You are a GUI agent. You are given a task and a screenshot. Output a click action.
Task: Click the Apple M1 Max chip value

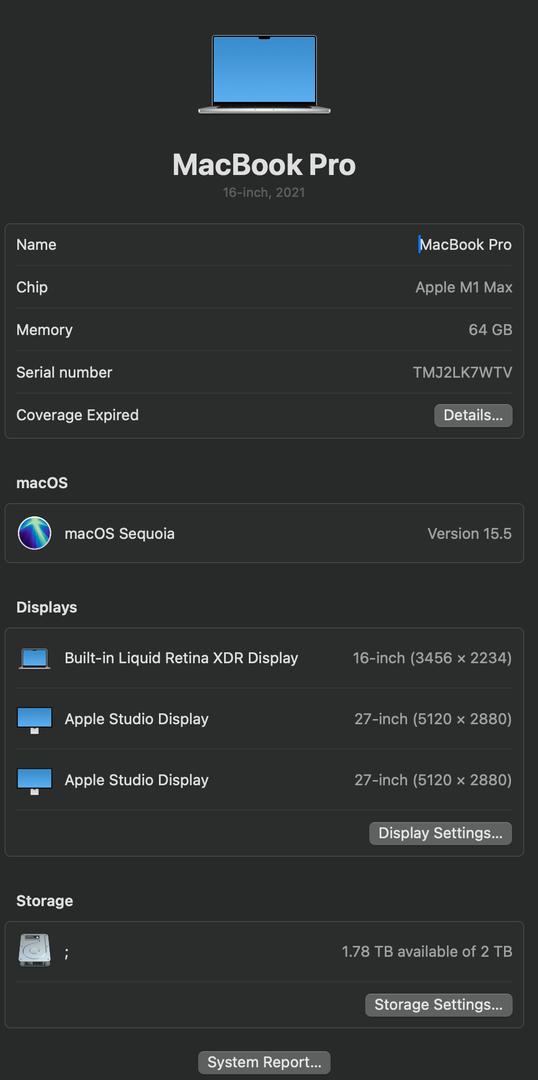click(x=464, y=287)
